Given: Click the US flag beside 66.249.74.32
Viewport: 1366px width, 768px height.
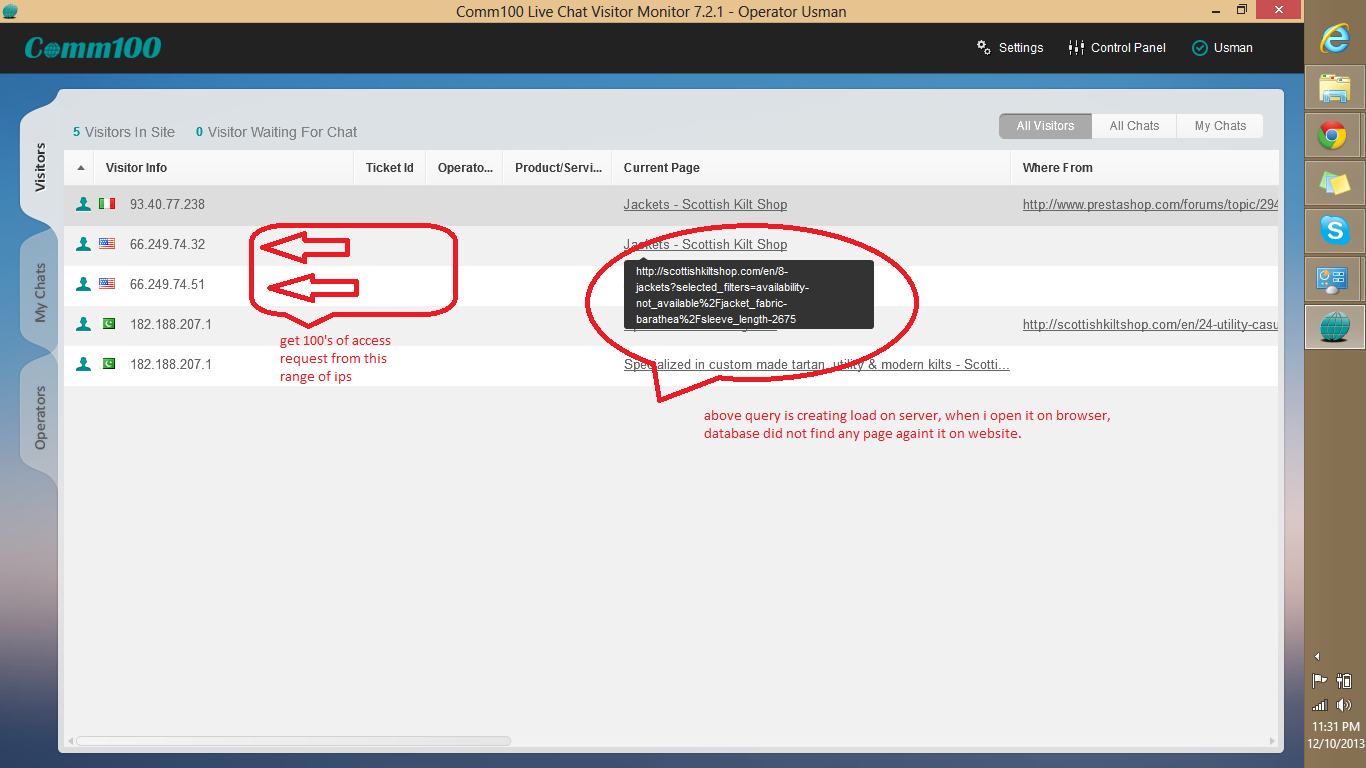Looking at the screenshot, I should [107, 244].
